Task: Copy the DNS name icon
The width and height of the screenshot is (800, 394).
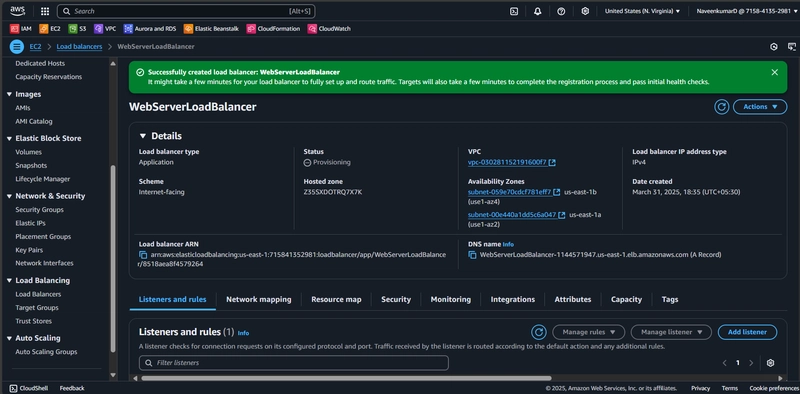Action: pos(472,255)
